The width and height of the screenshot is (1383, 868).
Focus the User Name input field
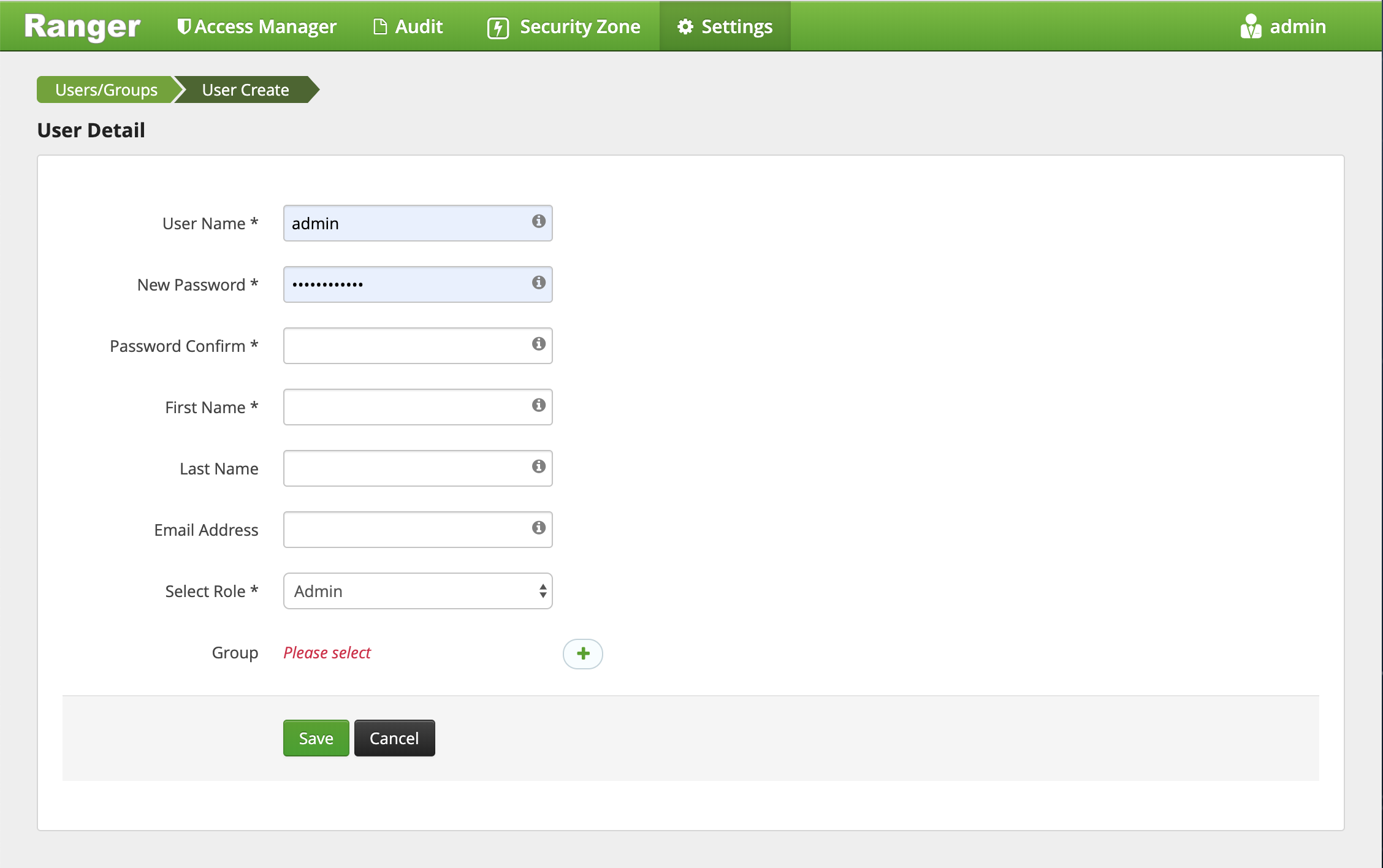click(x=418, y=223)
